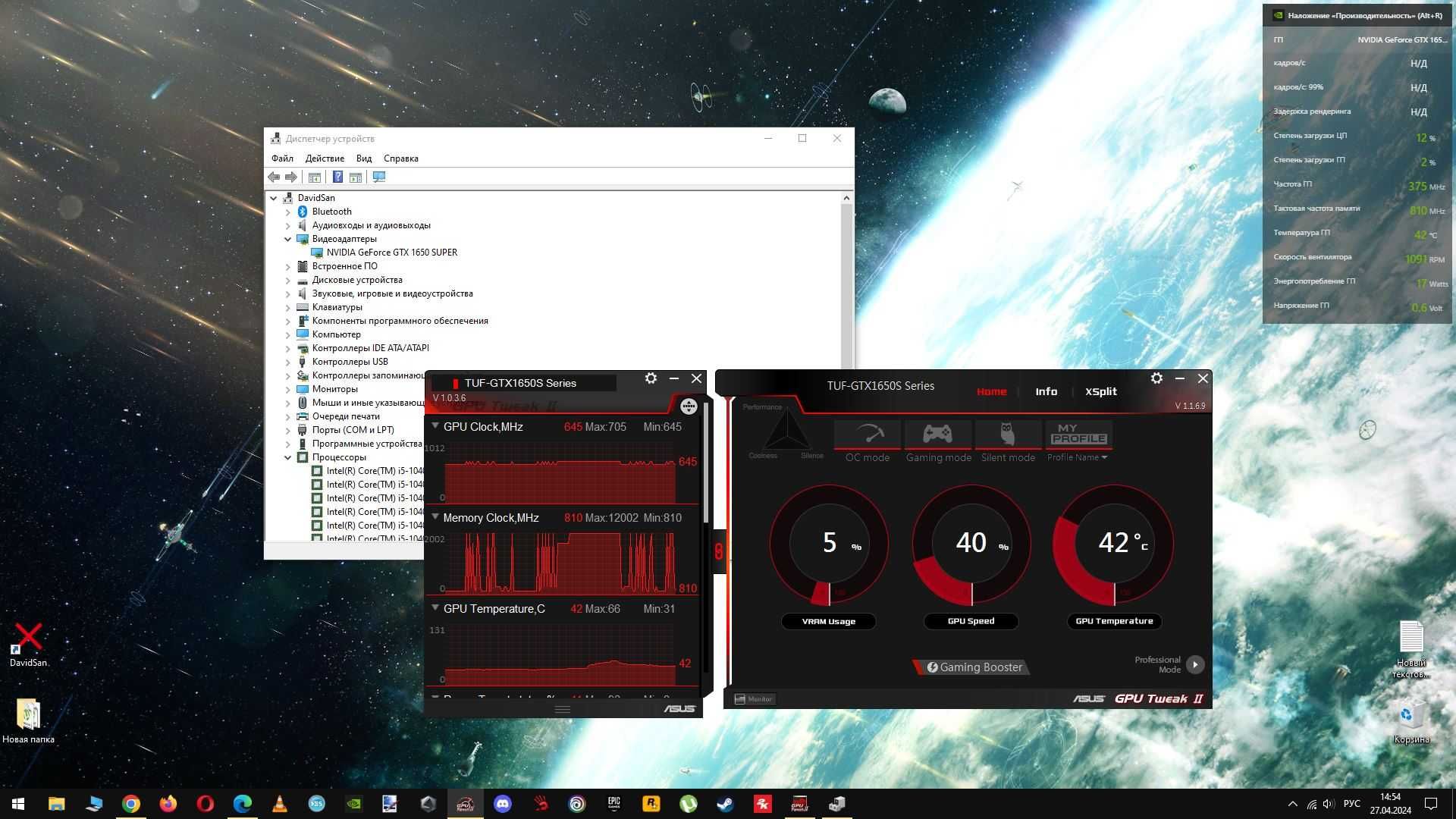Switch to the Home tab

point(991,391)
